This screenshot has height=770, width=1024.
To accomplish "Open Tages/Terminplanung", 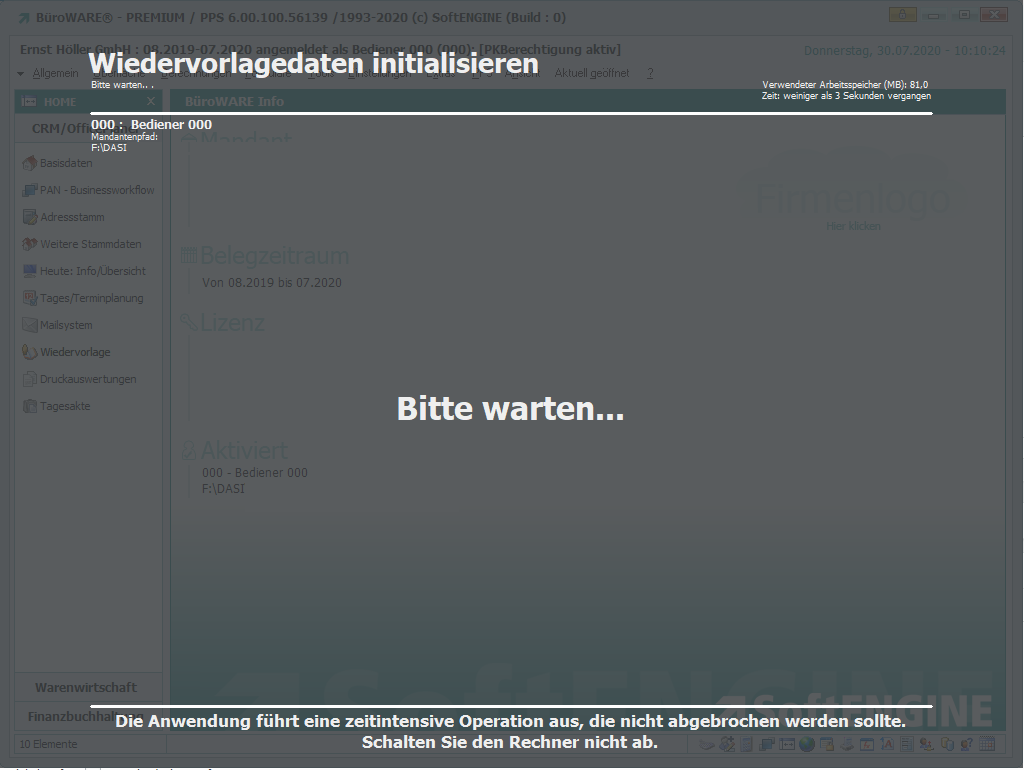I will click(x=91, y=298).
